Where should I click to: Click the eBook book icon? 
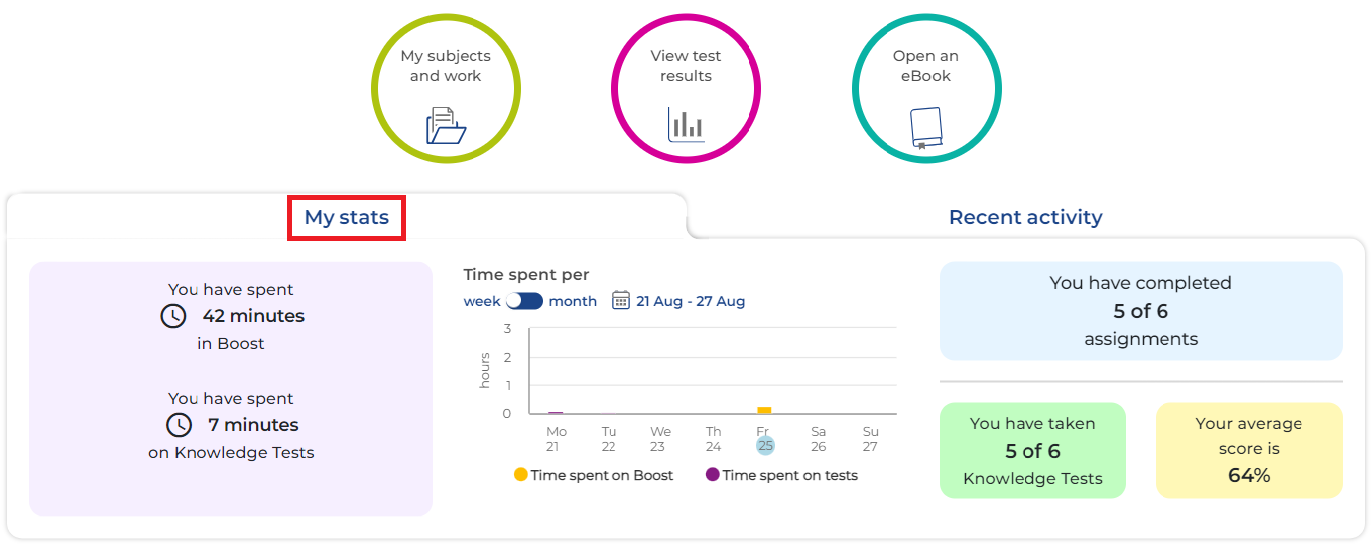926,128
